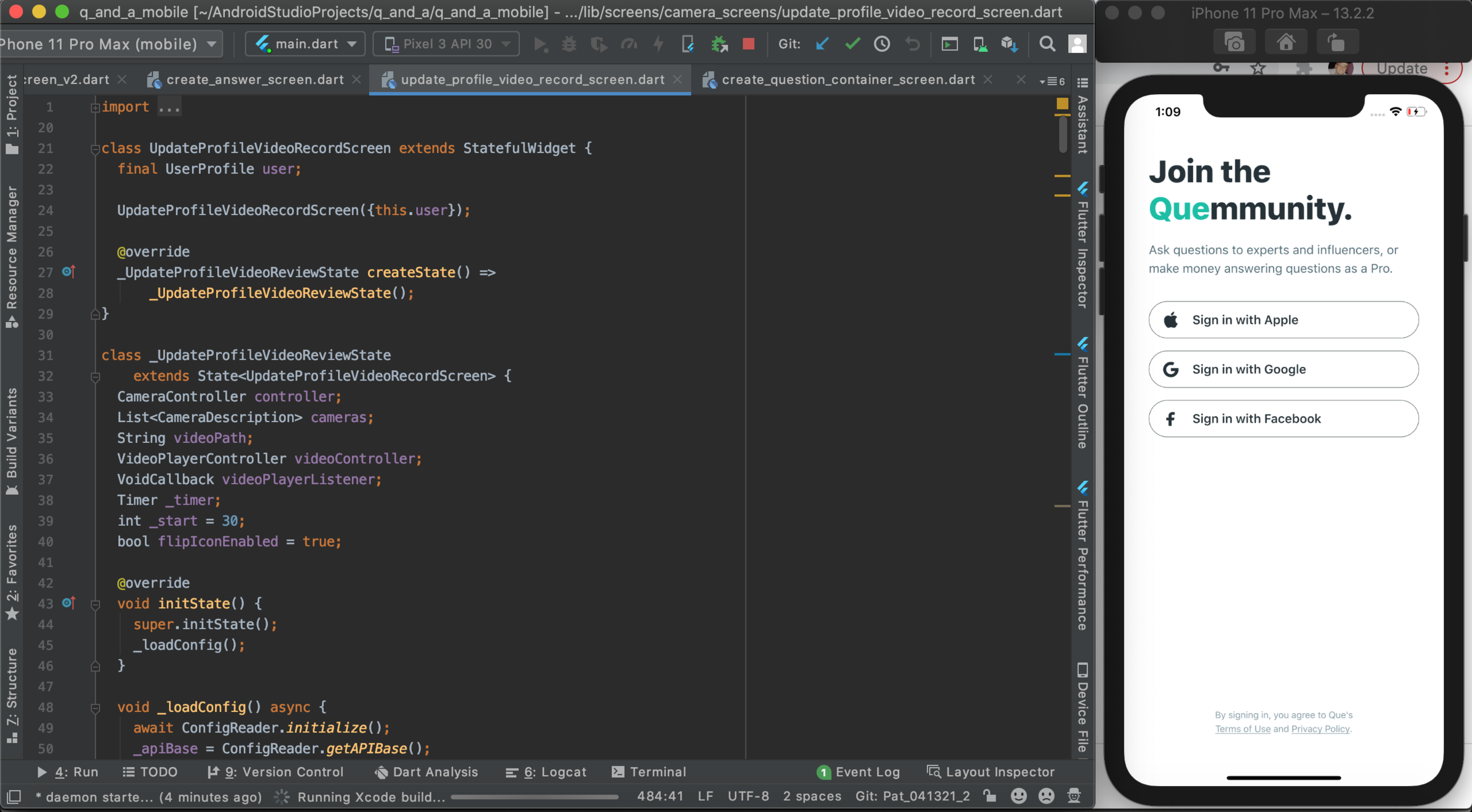Open the device selector dropdown

(x=111, y=44)
